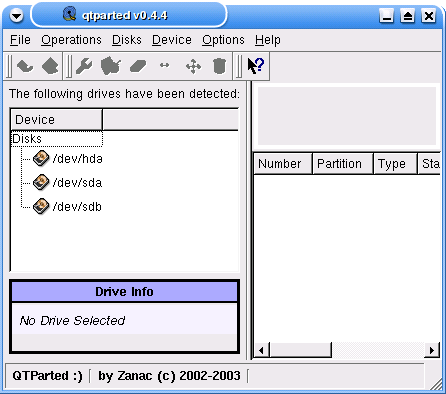Click the Format partition eraser icon

[x=138, y=66]
